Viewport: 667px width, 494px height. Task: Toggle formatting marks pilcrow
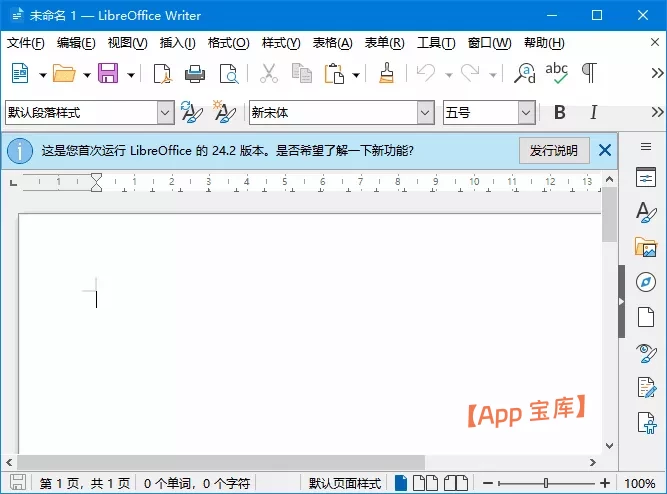590,73
